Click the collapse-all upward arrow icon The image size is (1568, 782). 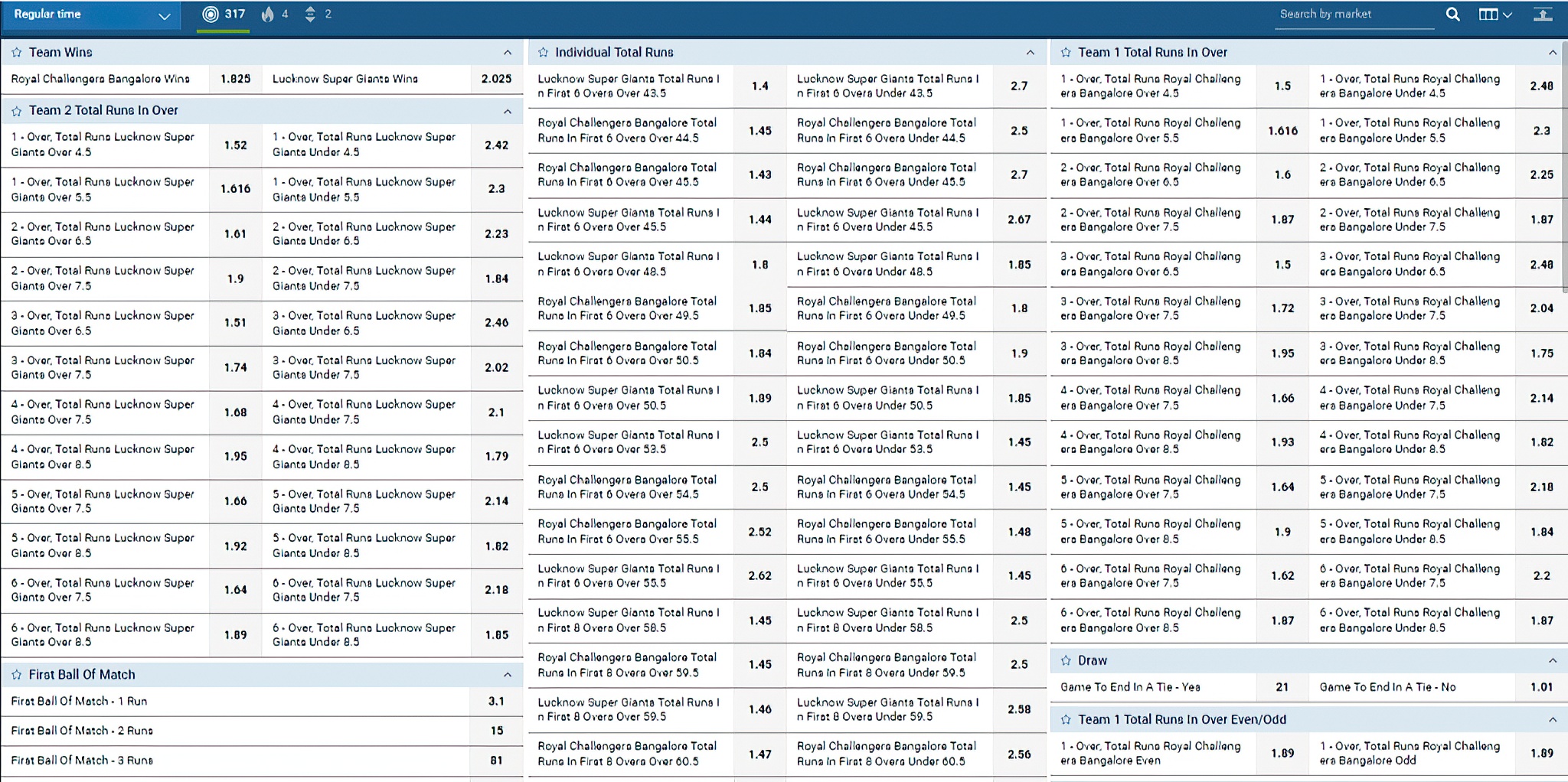[x=1543, y=15]
